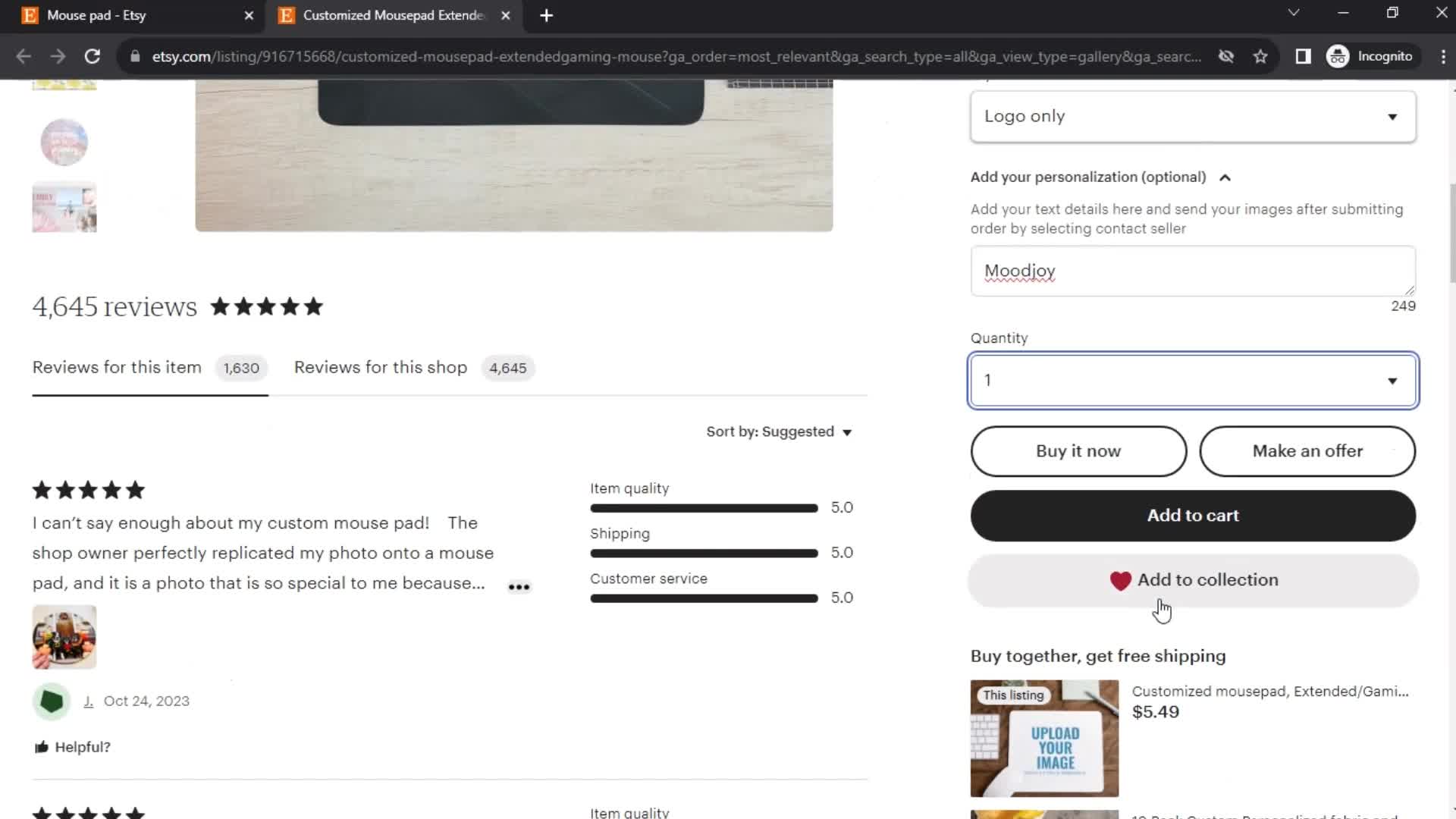Click the browser refresh icon
The width and height of the screenshot is (1456, 819).
pos(91,55)
